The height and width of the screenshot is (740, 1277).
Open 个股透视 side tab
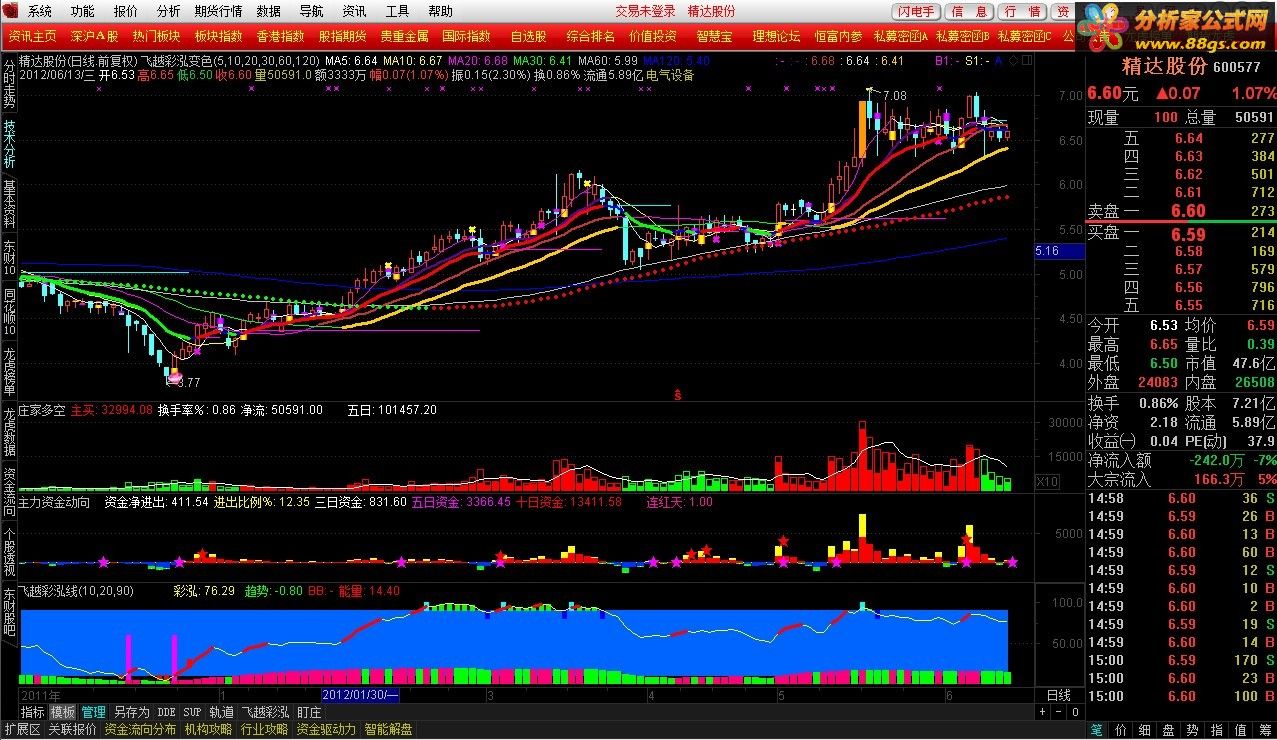tap(9, 549)
